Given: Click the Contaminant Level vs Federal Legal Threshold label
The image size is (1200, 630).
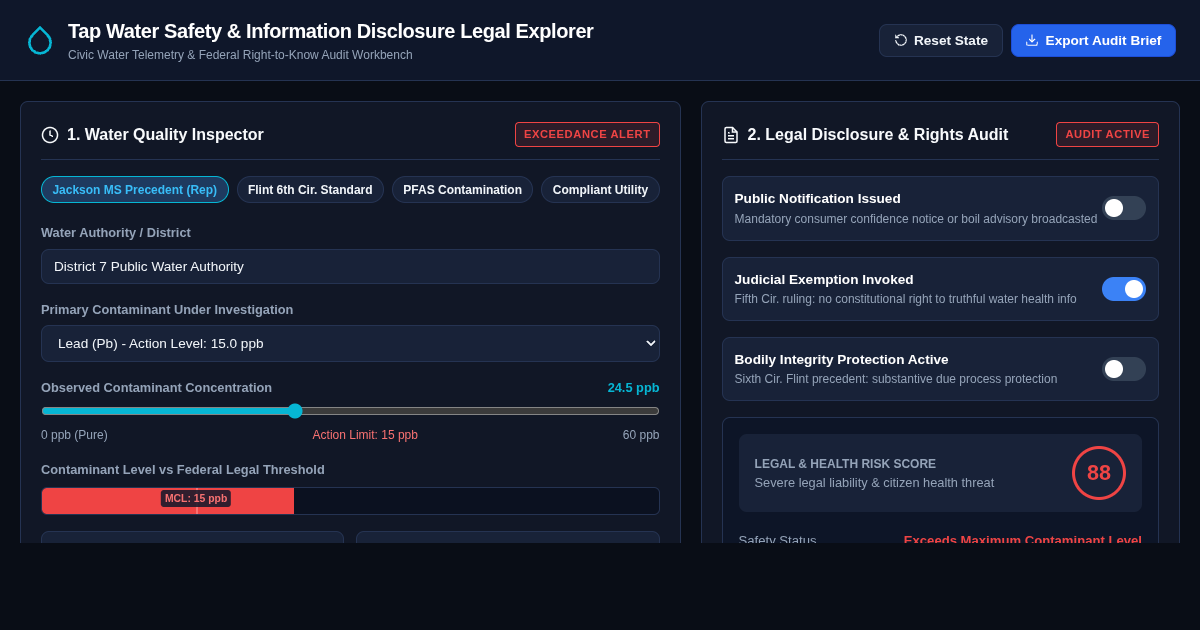Looking at the screenshot, I should click(x=183, y=470).
